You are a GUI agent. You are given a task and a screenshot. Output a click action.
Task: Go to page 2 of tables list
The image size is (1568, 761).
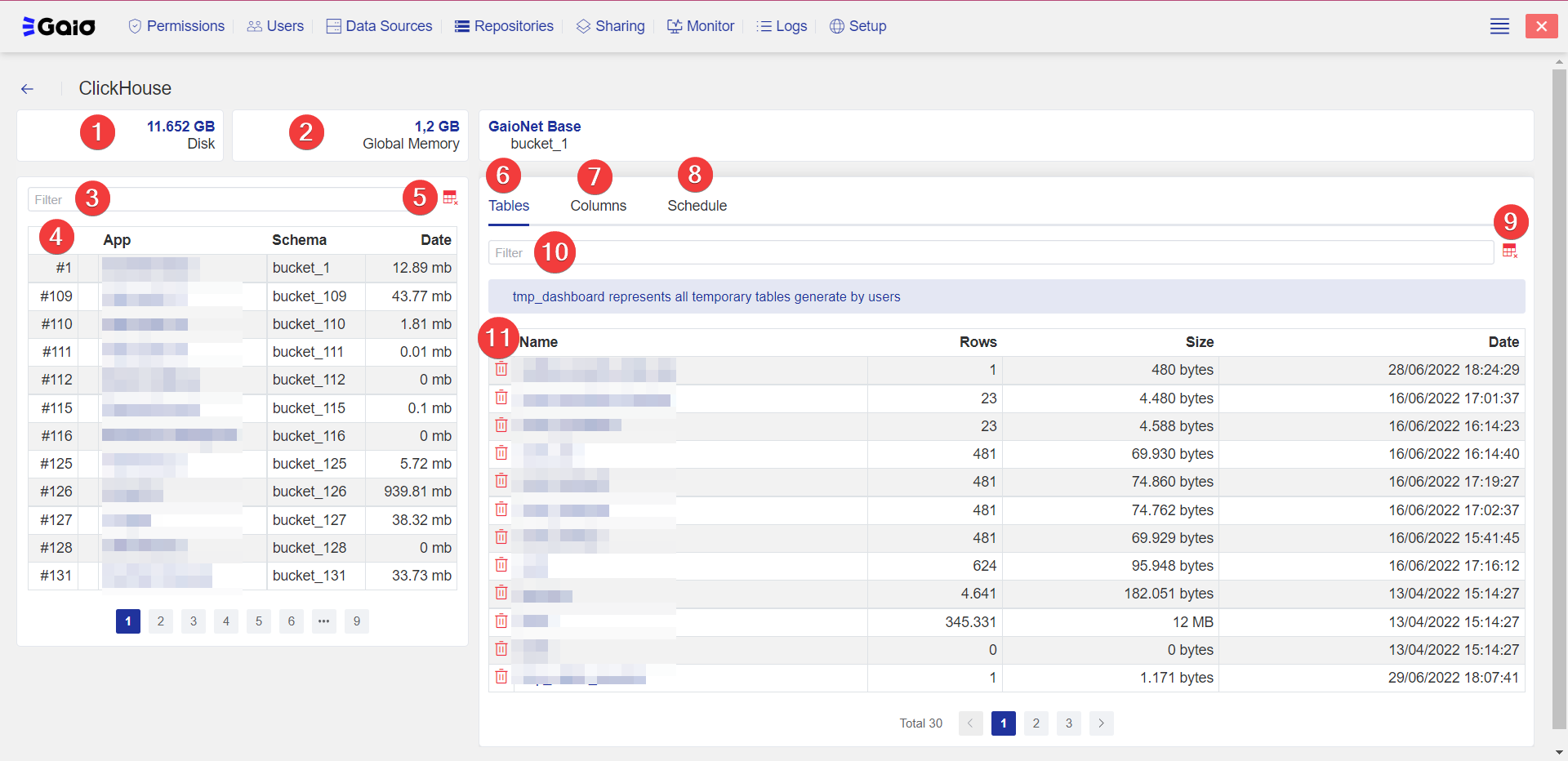pyautogui.click(x=1036, y=723)
